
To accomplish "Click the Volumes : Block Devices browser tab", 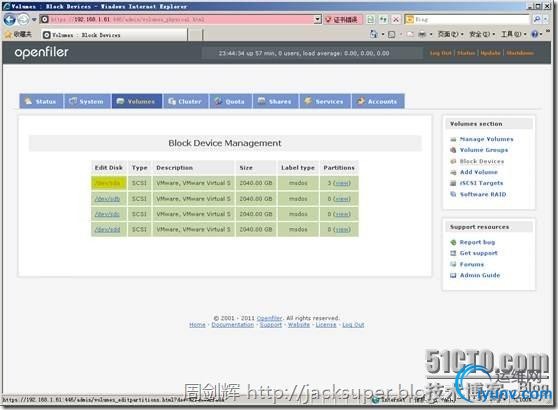I will click(x=114, y=35).
